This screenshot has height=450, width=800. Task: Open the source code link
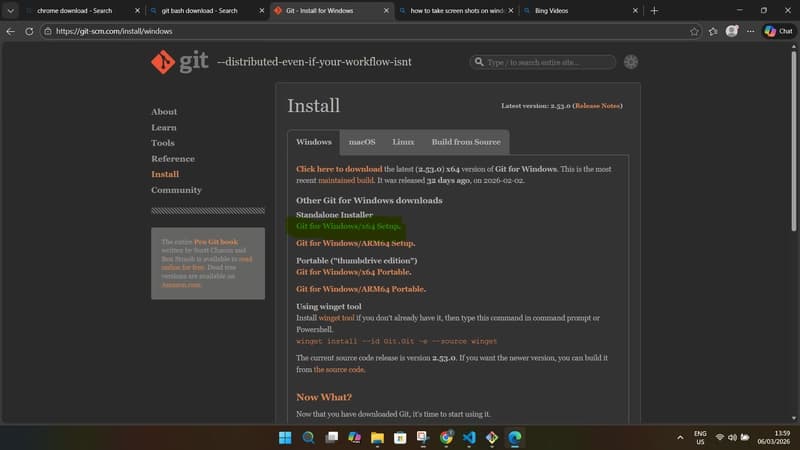339,369
